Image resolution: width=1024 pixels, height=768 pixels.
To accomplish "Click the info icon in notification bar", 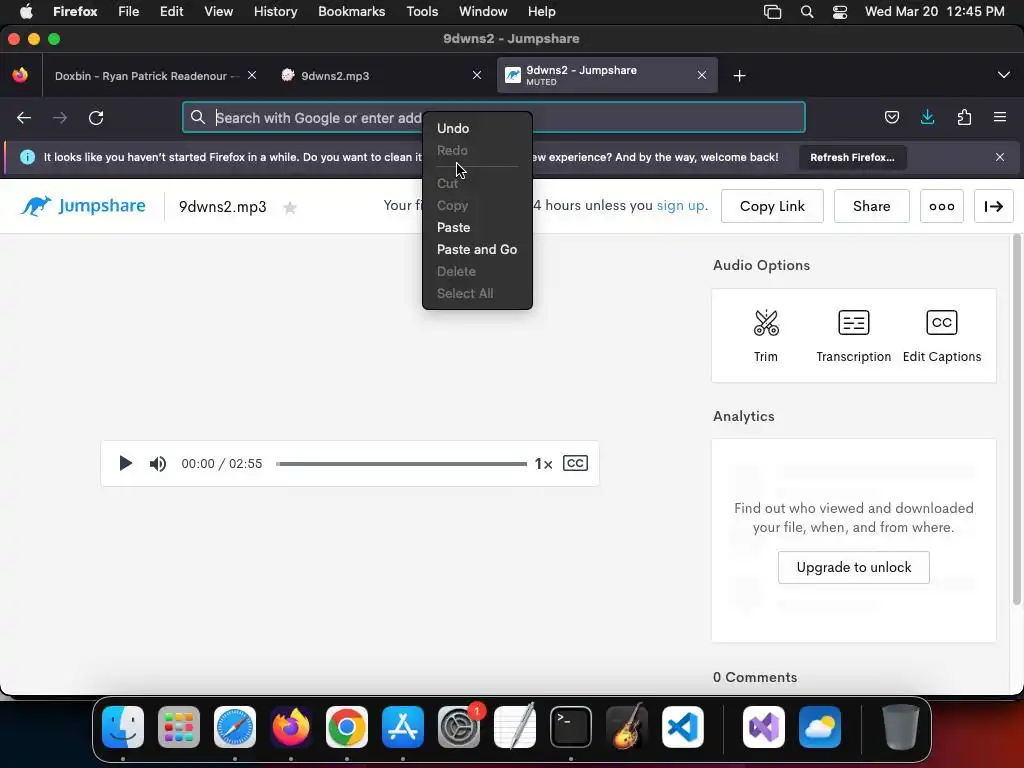I will 27,157.
